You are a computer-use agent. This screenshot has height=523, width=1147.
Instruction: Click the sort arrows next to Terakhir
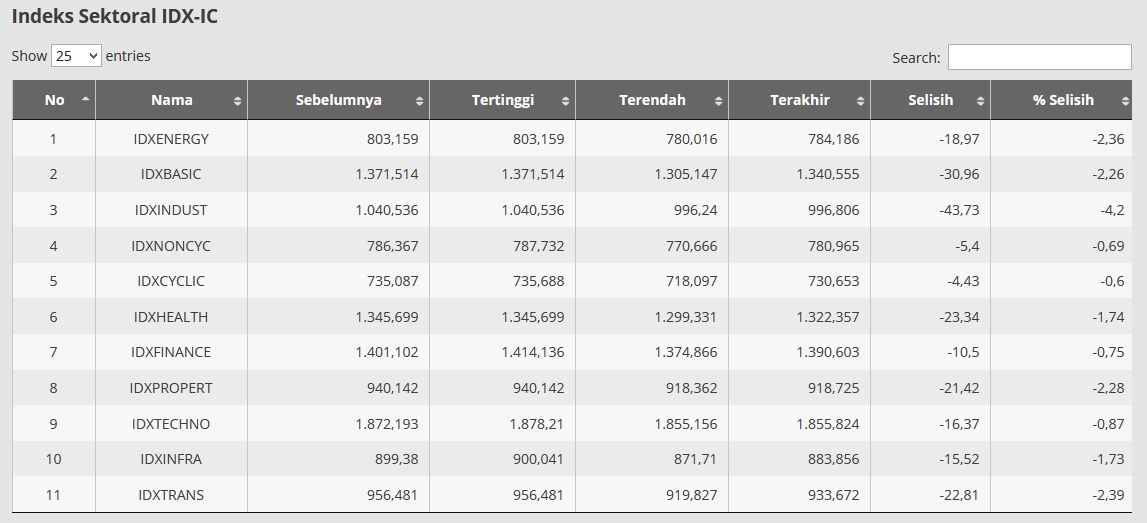(860, 101)
